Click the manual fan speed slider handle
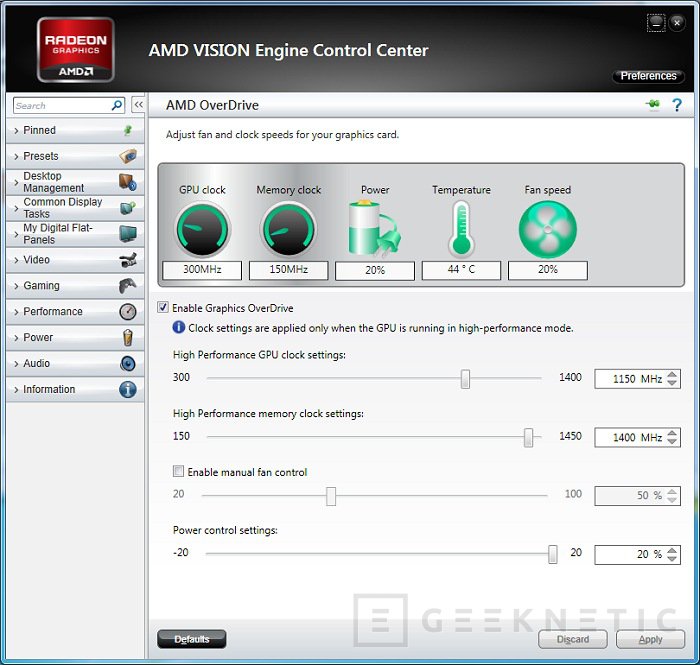The height and width of the screenshot is (665, 700). point(331,496)
